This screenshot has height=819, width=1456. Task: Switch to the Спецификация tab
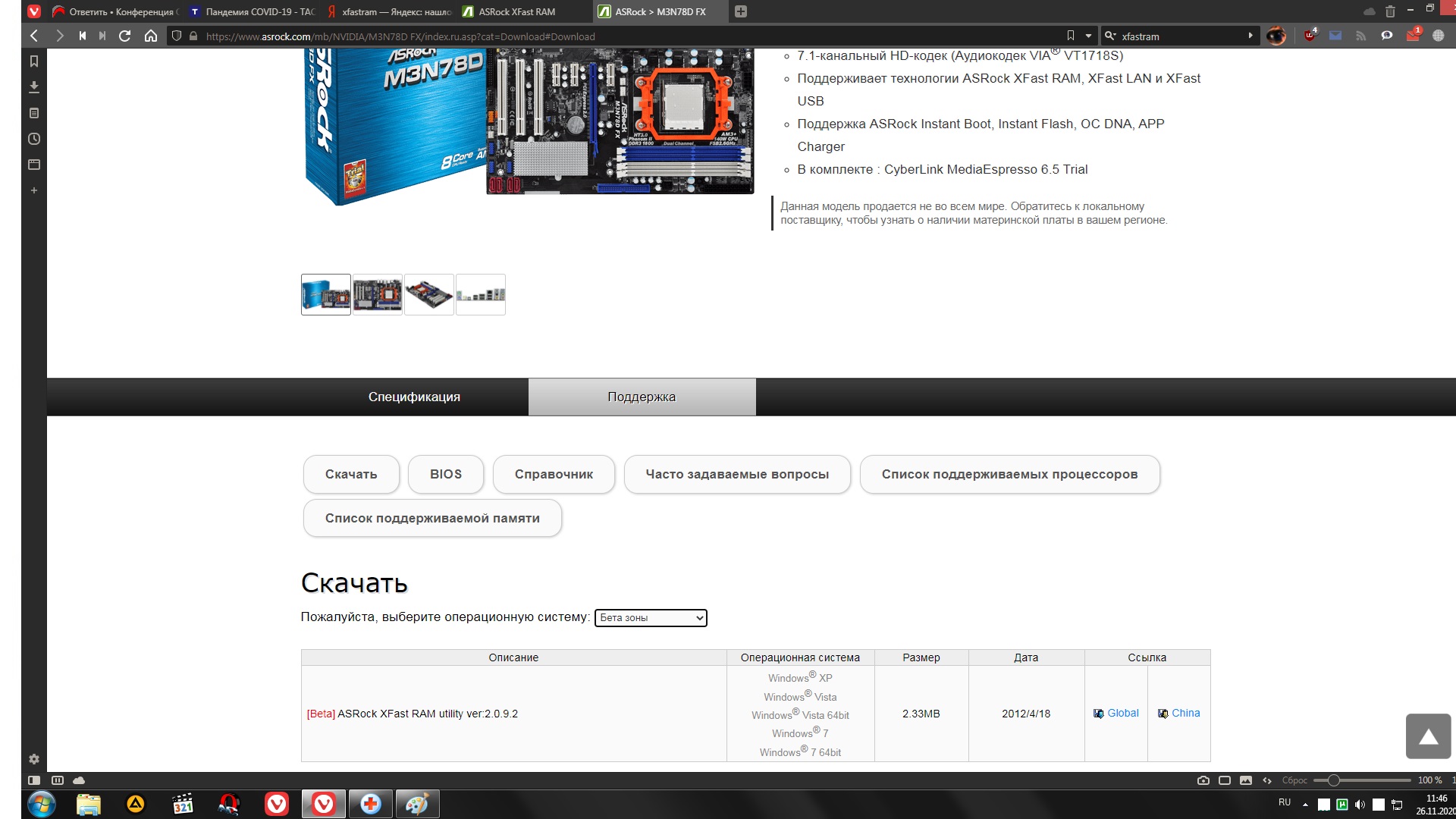pyautogui.click(x=414, y=397)
